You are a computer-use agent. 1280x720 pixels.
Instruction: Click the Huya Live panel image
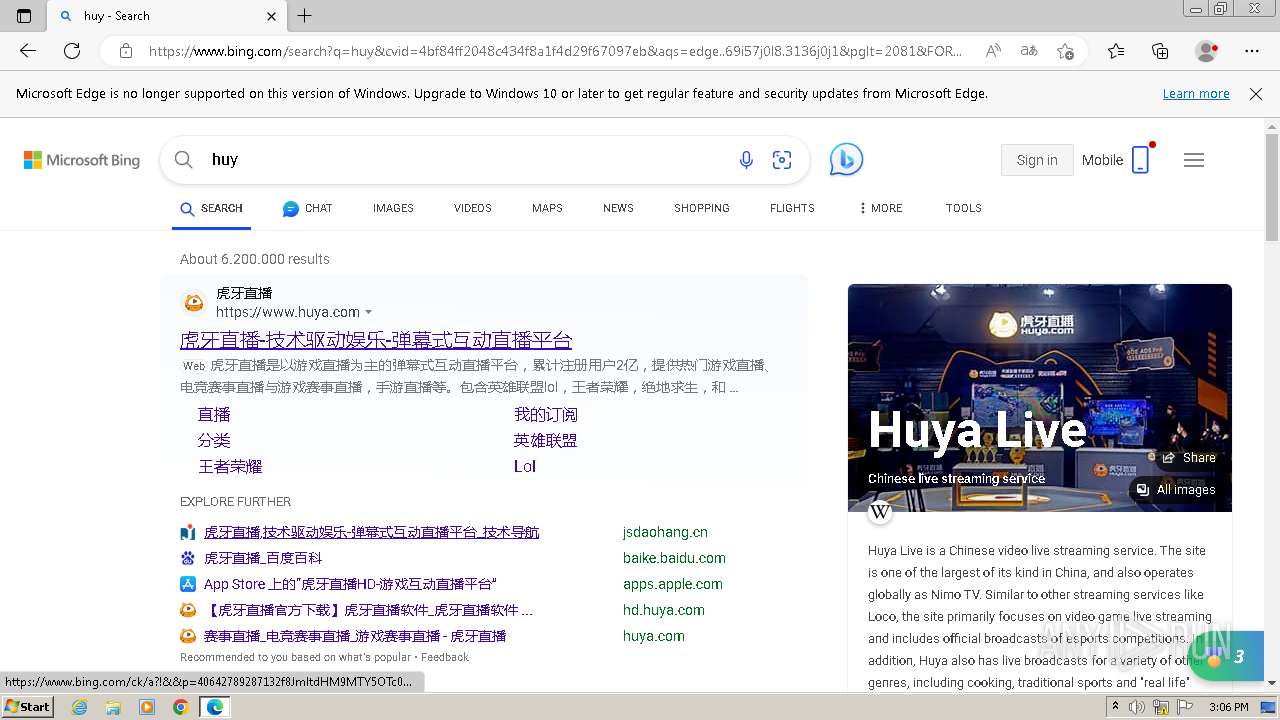pos(1040,398)
